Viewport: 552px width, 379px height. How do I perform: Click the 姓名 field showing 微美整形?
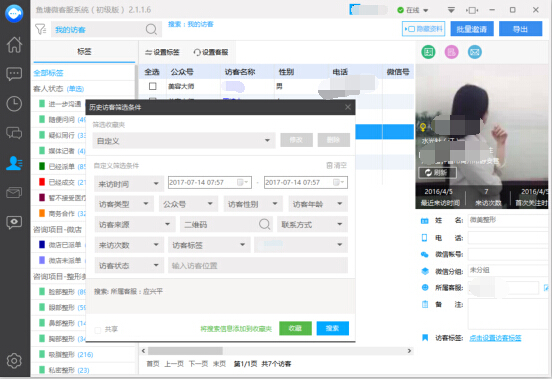pos(509,220)
